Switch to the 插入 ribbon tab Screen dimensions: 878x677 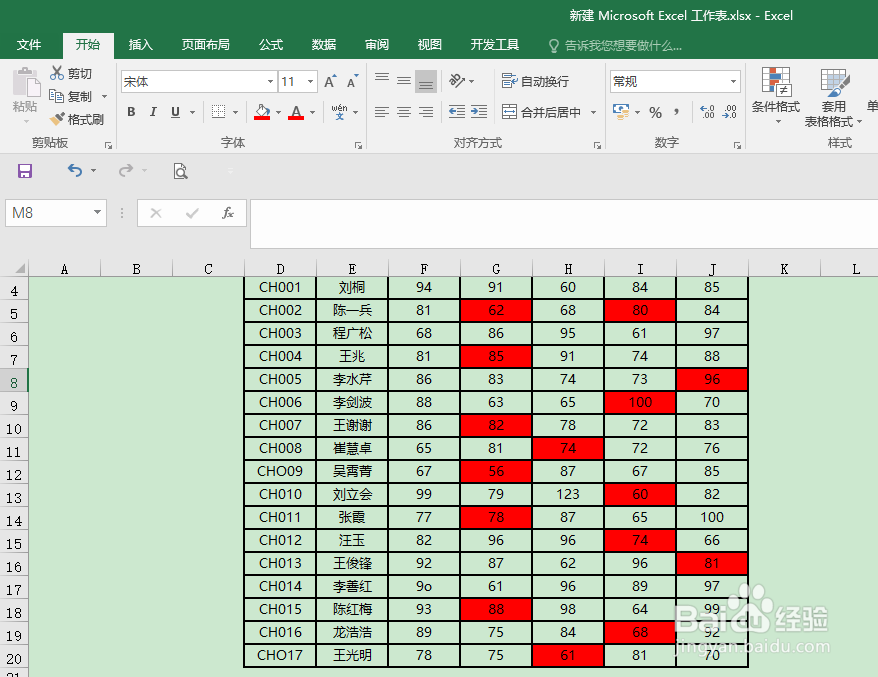pyautogui.click(x=139, y=44)
